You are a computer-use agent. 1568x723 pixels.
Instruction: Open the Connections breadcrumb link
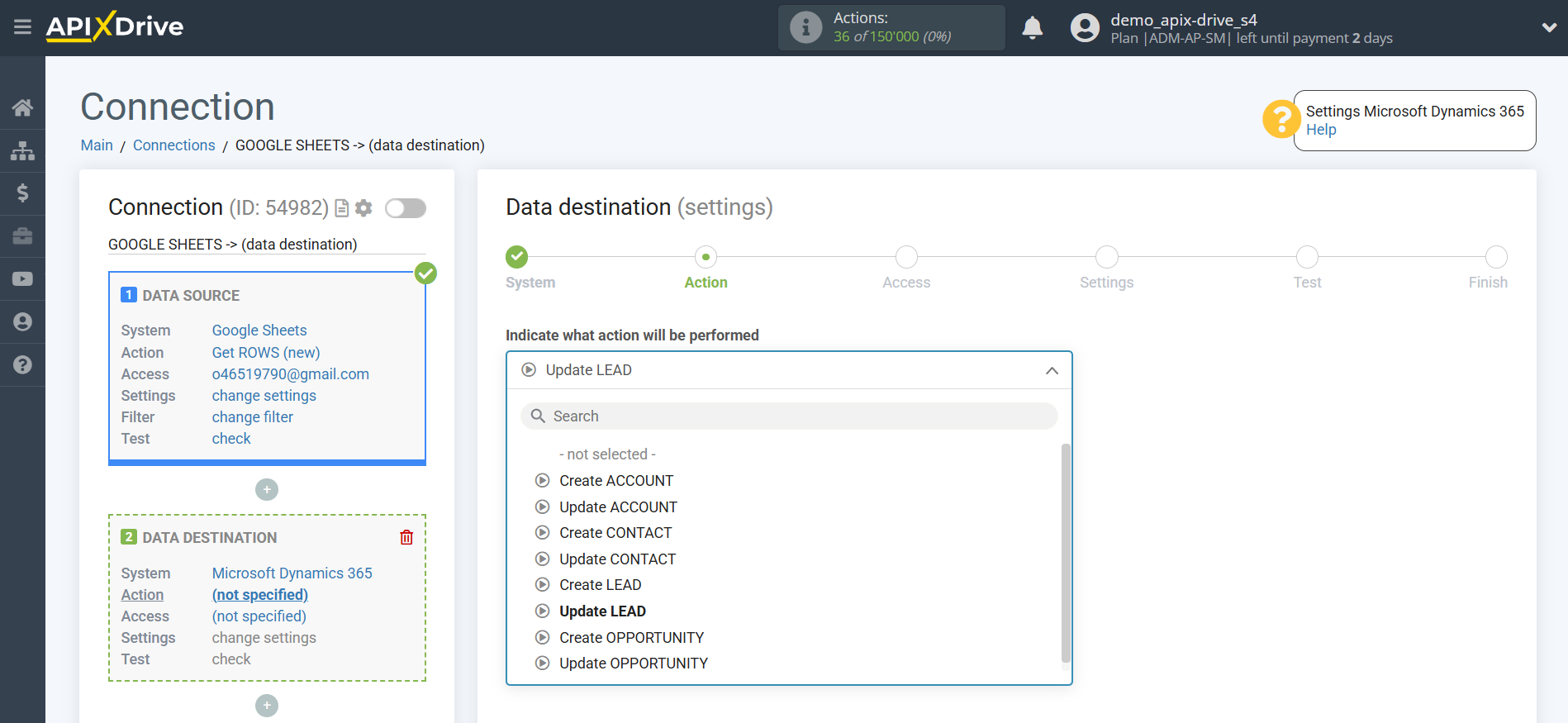[x=173, y=145]
